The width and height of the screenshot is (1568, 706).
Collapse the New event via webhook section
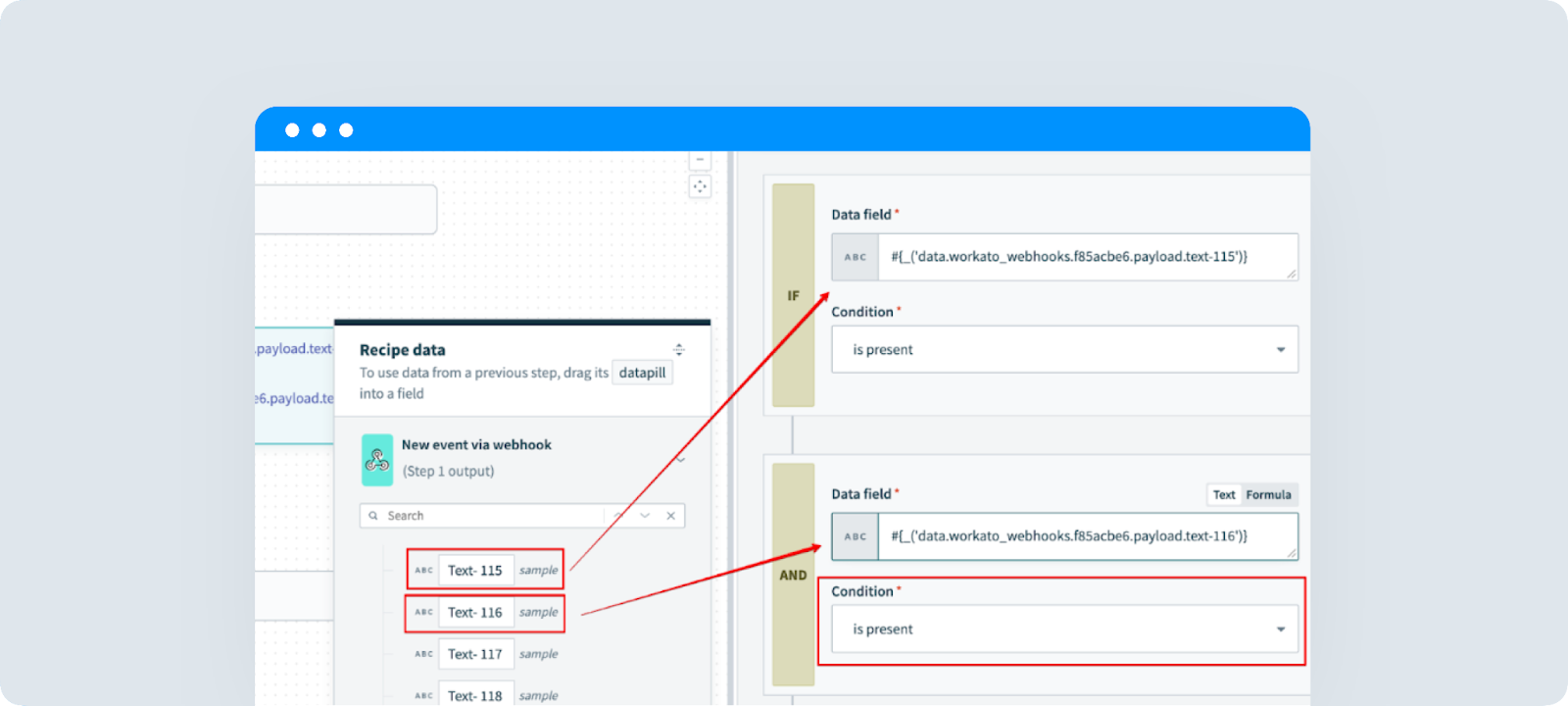(680, 459)
